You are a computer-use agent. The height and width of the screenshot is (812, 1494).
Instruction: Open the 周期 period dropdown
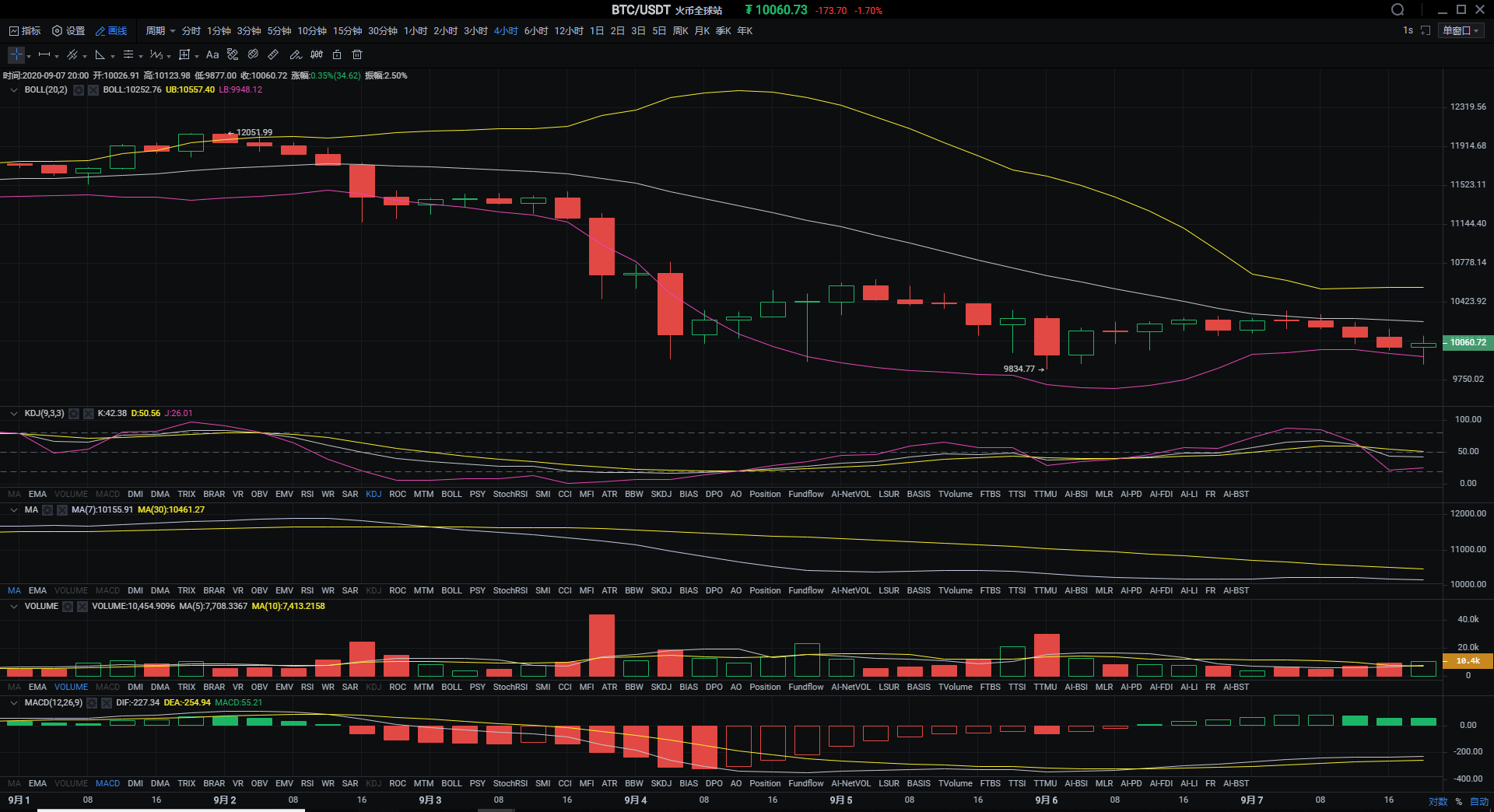click(x=160, y=31)
